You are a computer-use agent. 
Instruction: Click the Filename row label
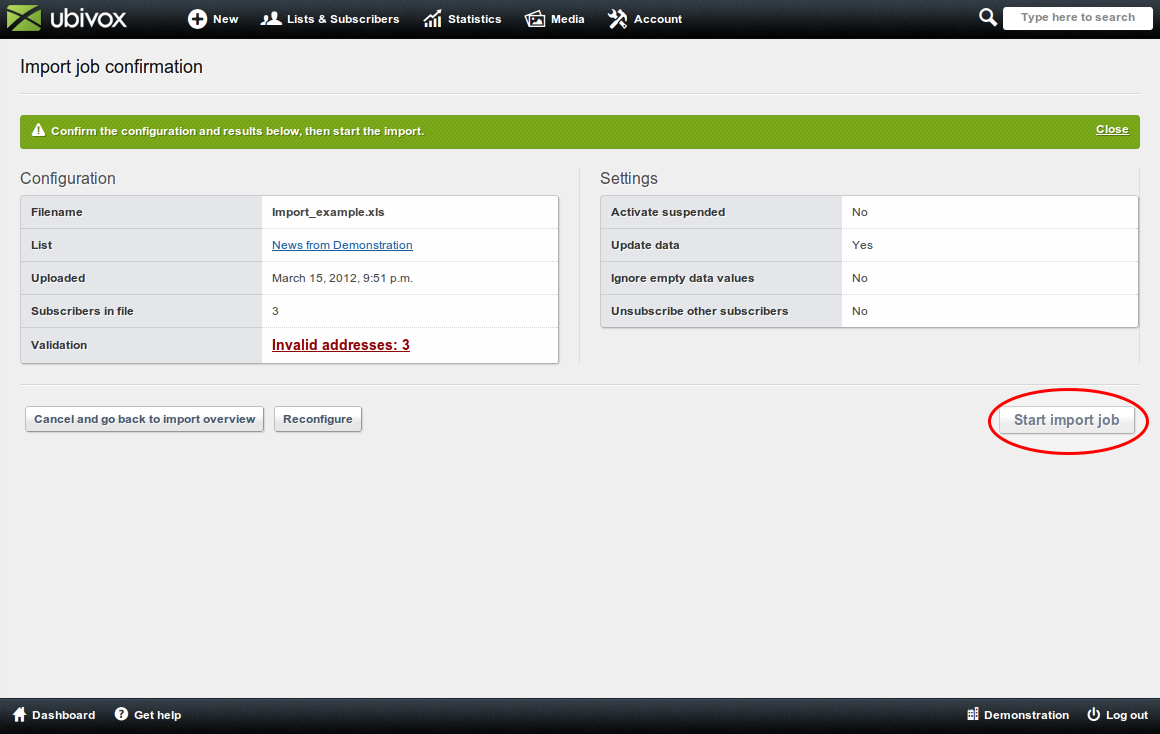(x=57, y=212)
